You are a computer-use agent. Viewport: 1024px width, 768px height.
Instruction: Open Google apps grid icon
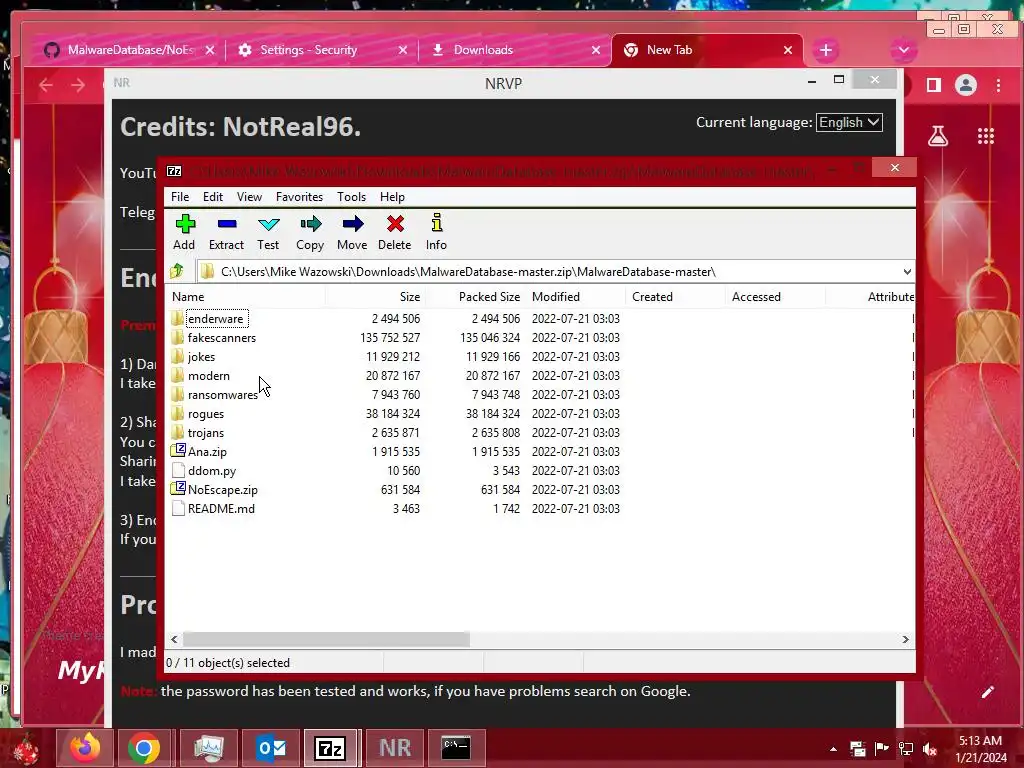(985, 136)
